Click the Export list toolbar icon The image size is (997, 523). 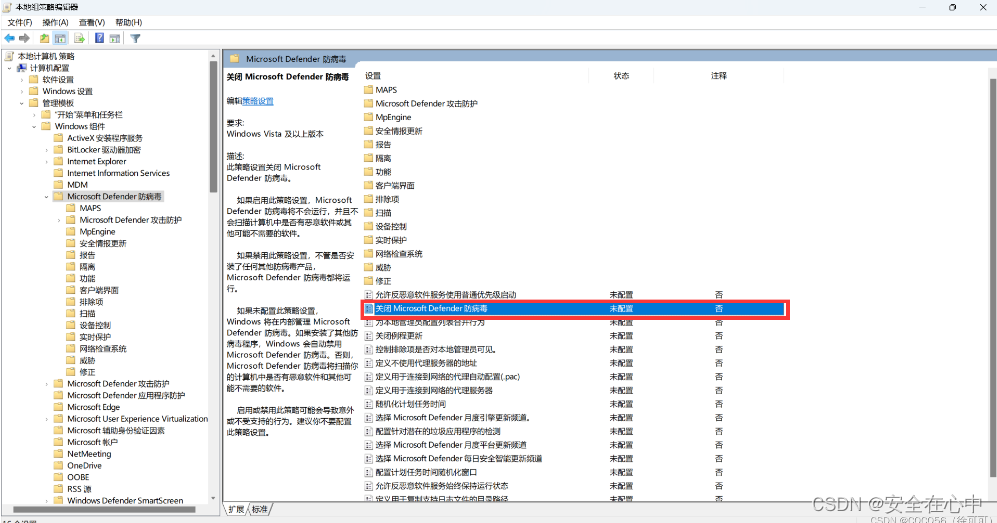tap(79, 38)
